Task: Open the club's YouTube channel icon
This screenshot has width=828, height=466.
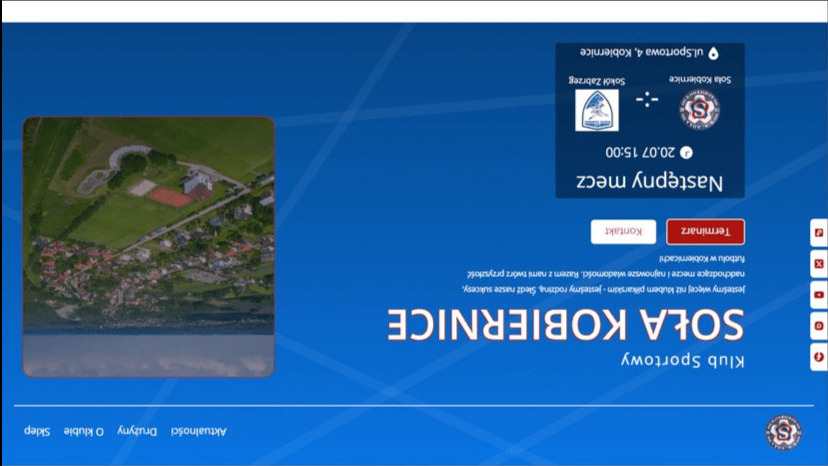Action: click(x=818, y=295)
